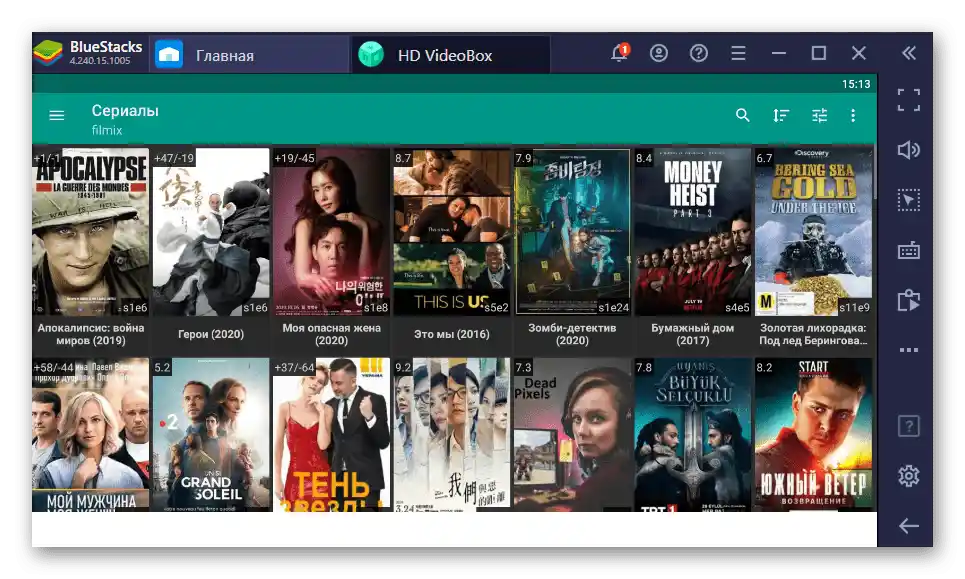Viewport: 965px width, 579px height.
Task: Open Büyük Selçuklu poster
Action: coord(692,435)
